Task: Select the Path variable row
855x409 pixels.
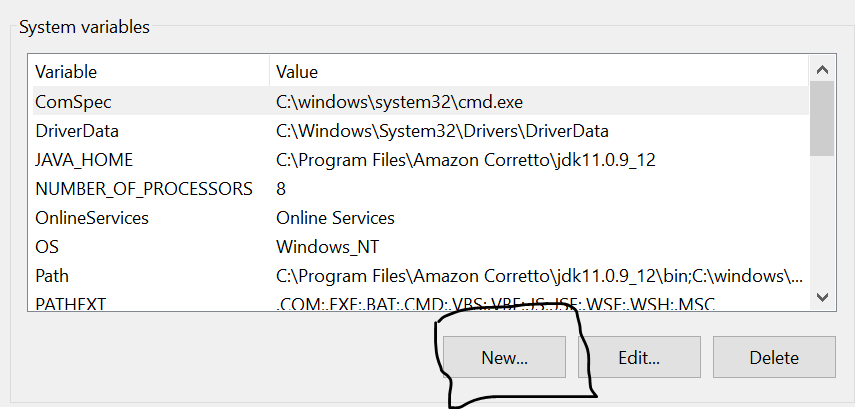Action: pos(52,275)
